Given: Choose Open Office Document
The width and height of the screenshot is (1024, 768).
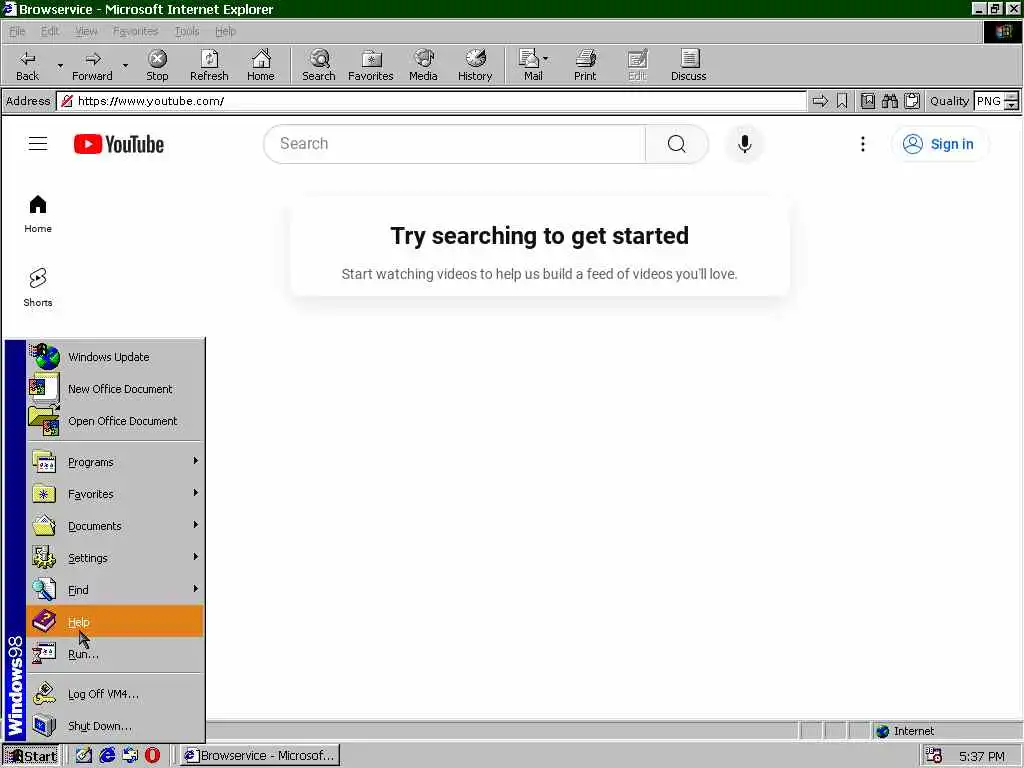Looking at the screenshot, I should click(115, 421).
